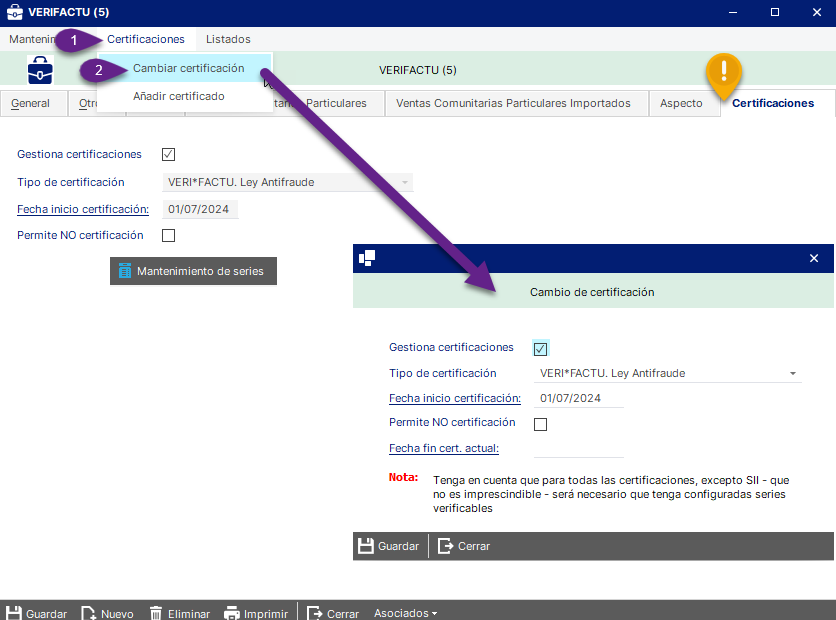
Task: Toggle Permite NO certificación in main form
Action: coord(168,236)
